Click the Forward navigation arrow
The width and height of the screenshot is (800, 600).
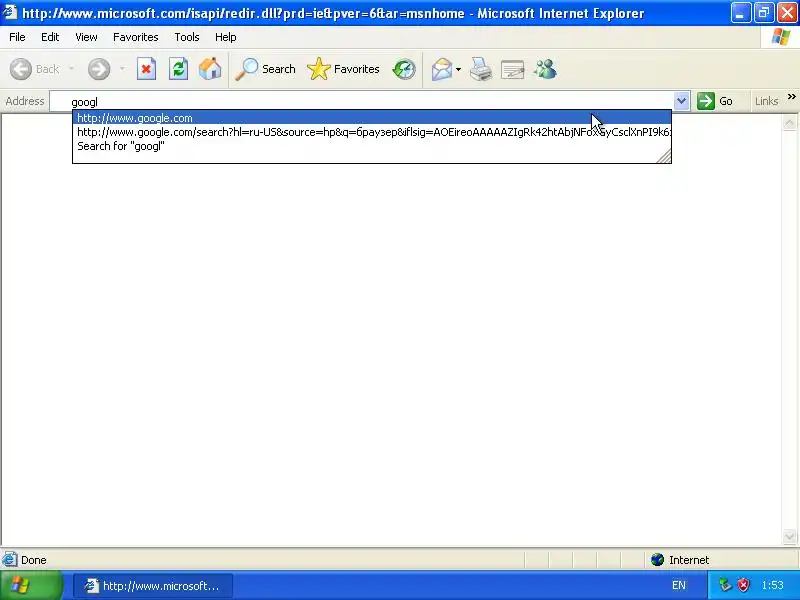click(x=99, y=69)
